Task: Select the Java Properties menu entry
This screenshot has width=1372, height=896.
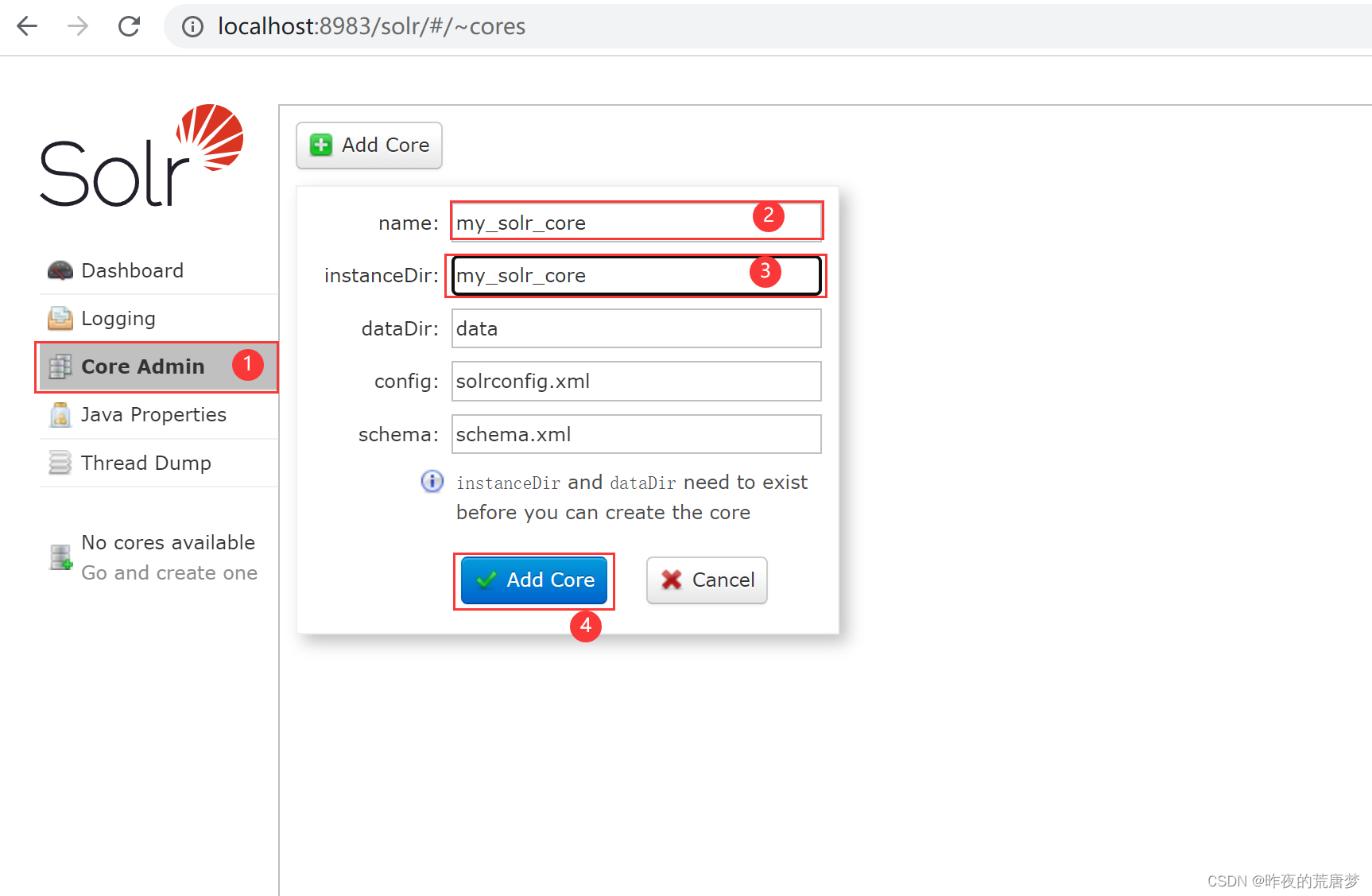Action: 153,415
